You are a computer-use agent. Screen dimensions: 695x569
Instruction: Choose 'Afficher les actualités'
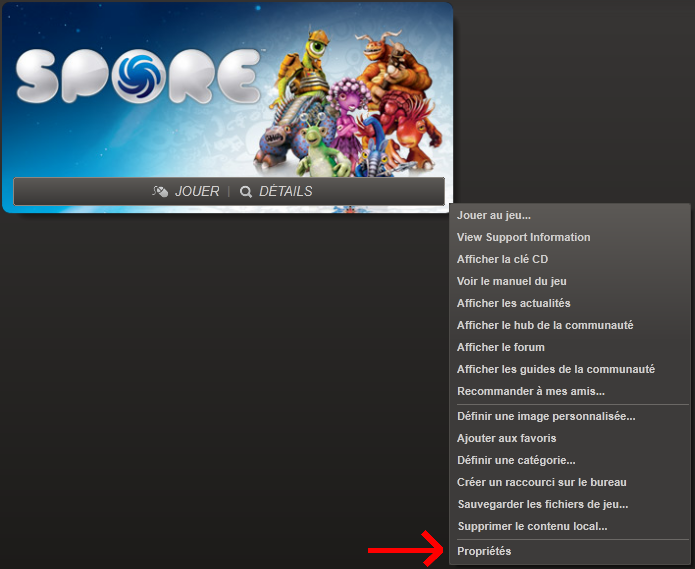click(570, 304)
